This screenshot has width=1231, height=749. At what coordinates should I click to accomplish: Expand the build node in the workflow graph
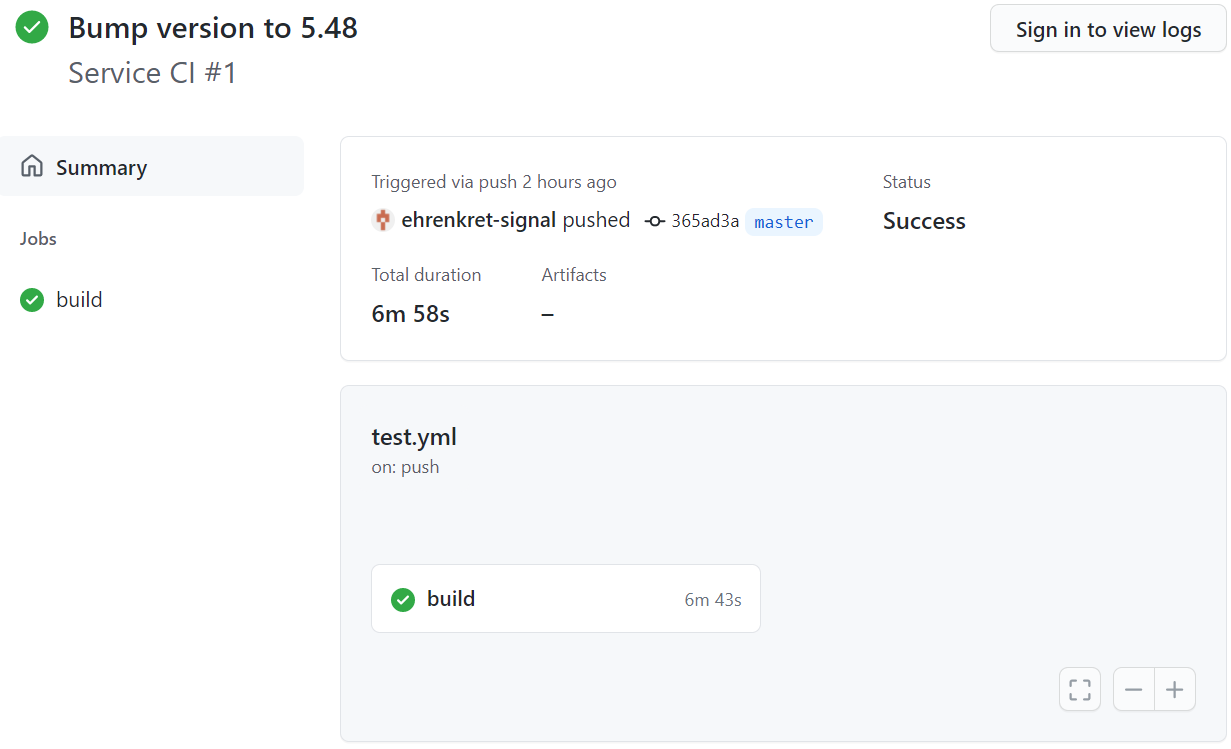(452, 599)
